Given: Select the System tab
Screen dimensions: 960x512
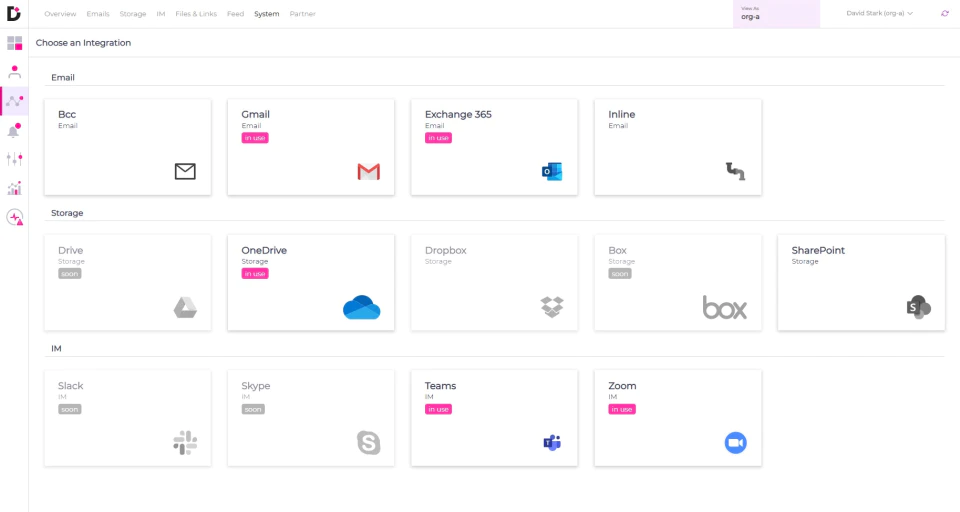Looking at the screenshot, I should [266, 13].
